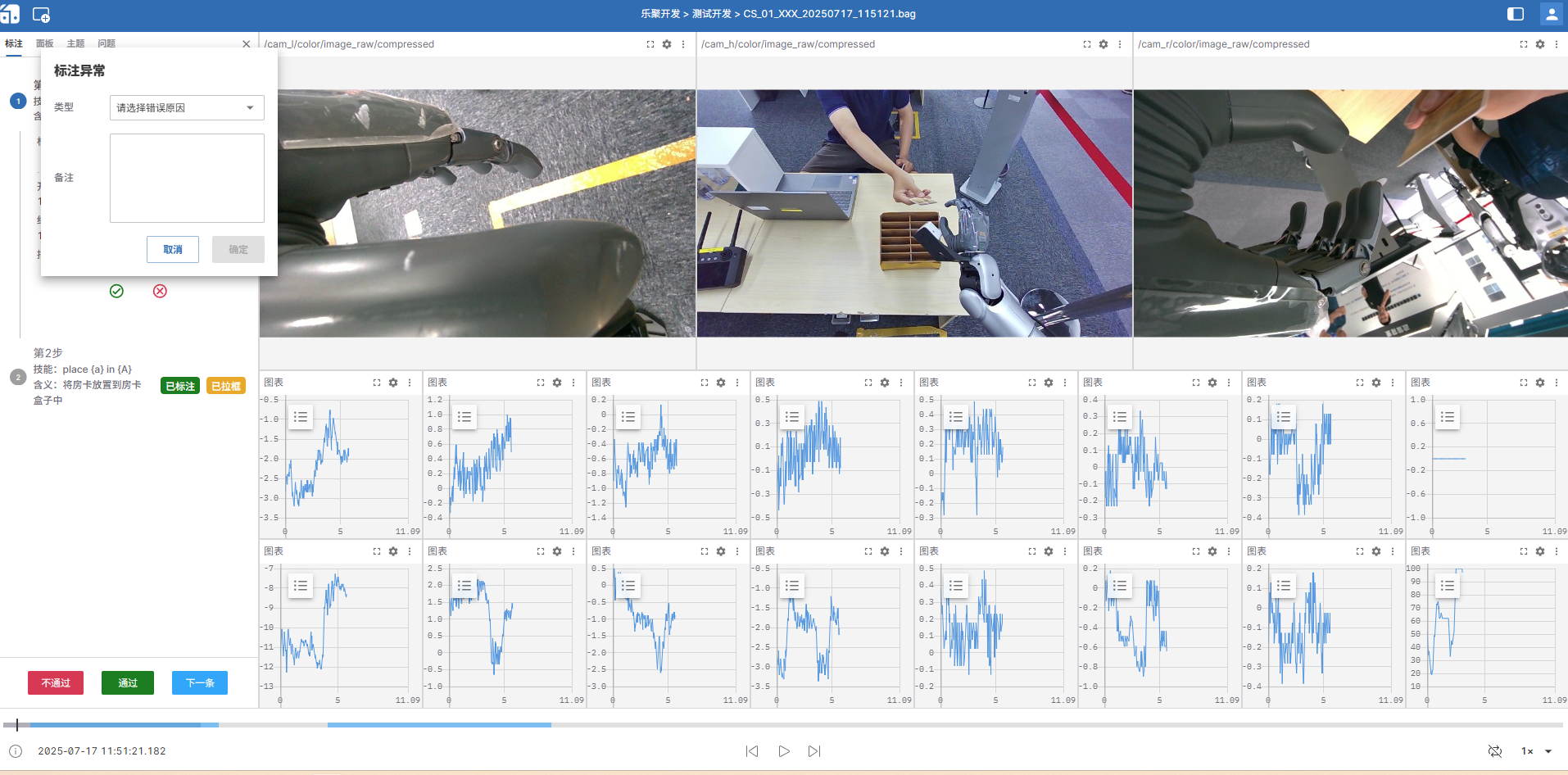Click the 取消 button in dialog

coord(173,250)
